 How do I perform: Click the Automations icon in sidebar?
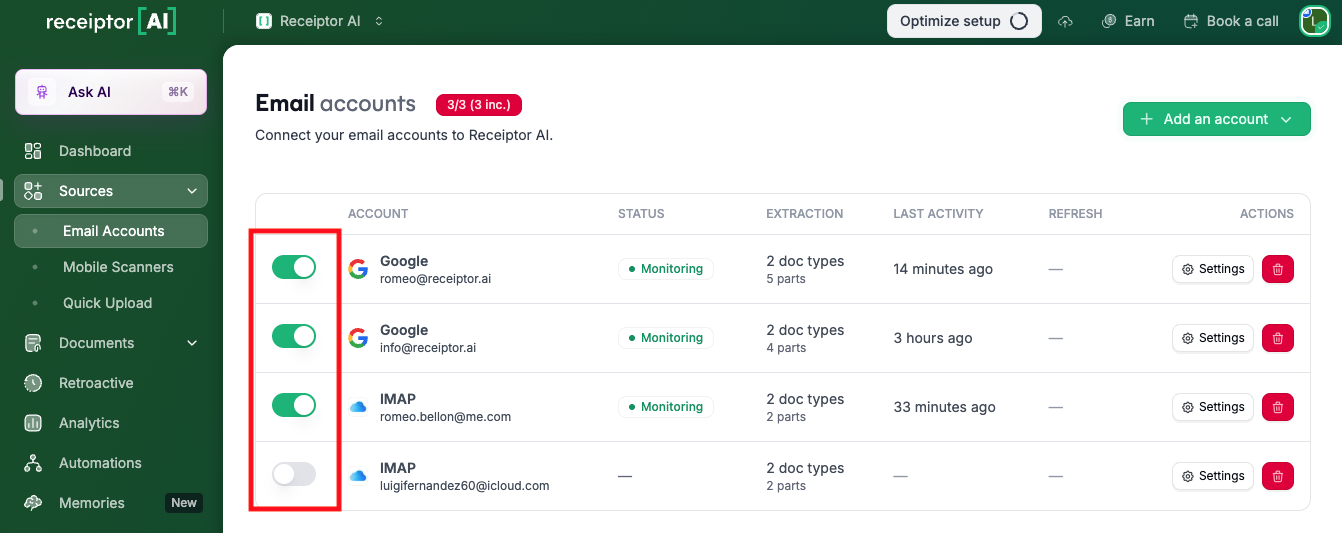pyautogui.click(x=33, y=463)
